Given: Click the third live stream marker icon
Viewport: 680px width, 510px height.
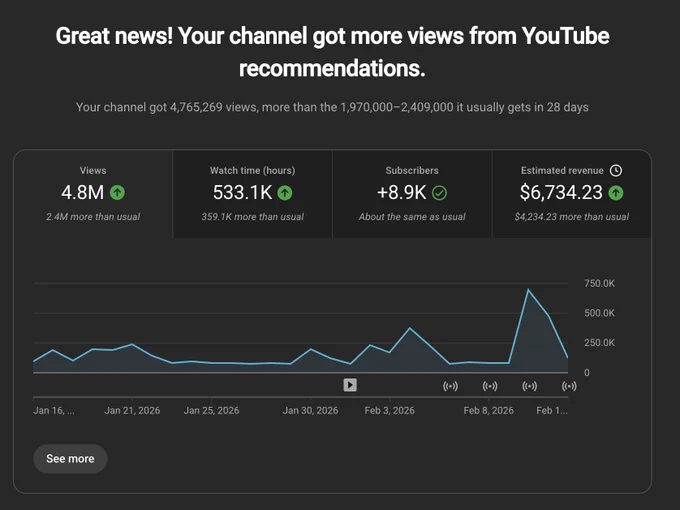Looking at the screenshot, I should coord(530,386).
